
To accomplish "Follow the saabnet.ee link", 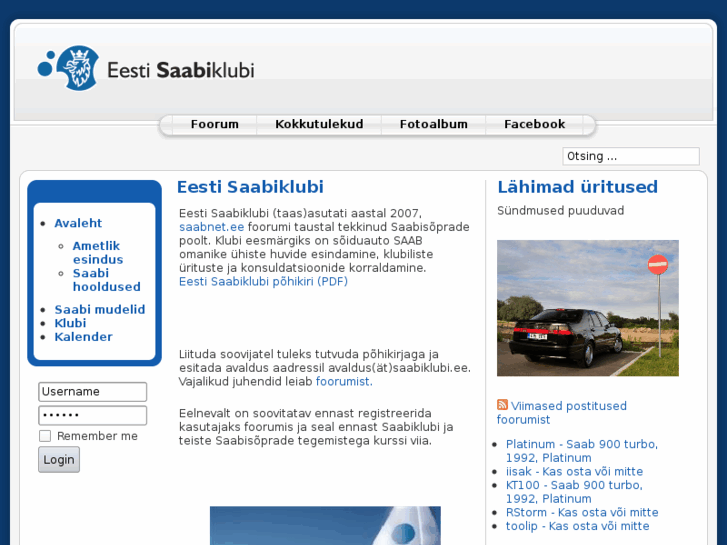I will point(211,227).
